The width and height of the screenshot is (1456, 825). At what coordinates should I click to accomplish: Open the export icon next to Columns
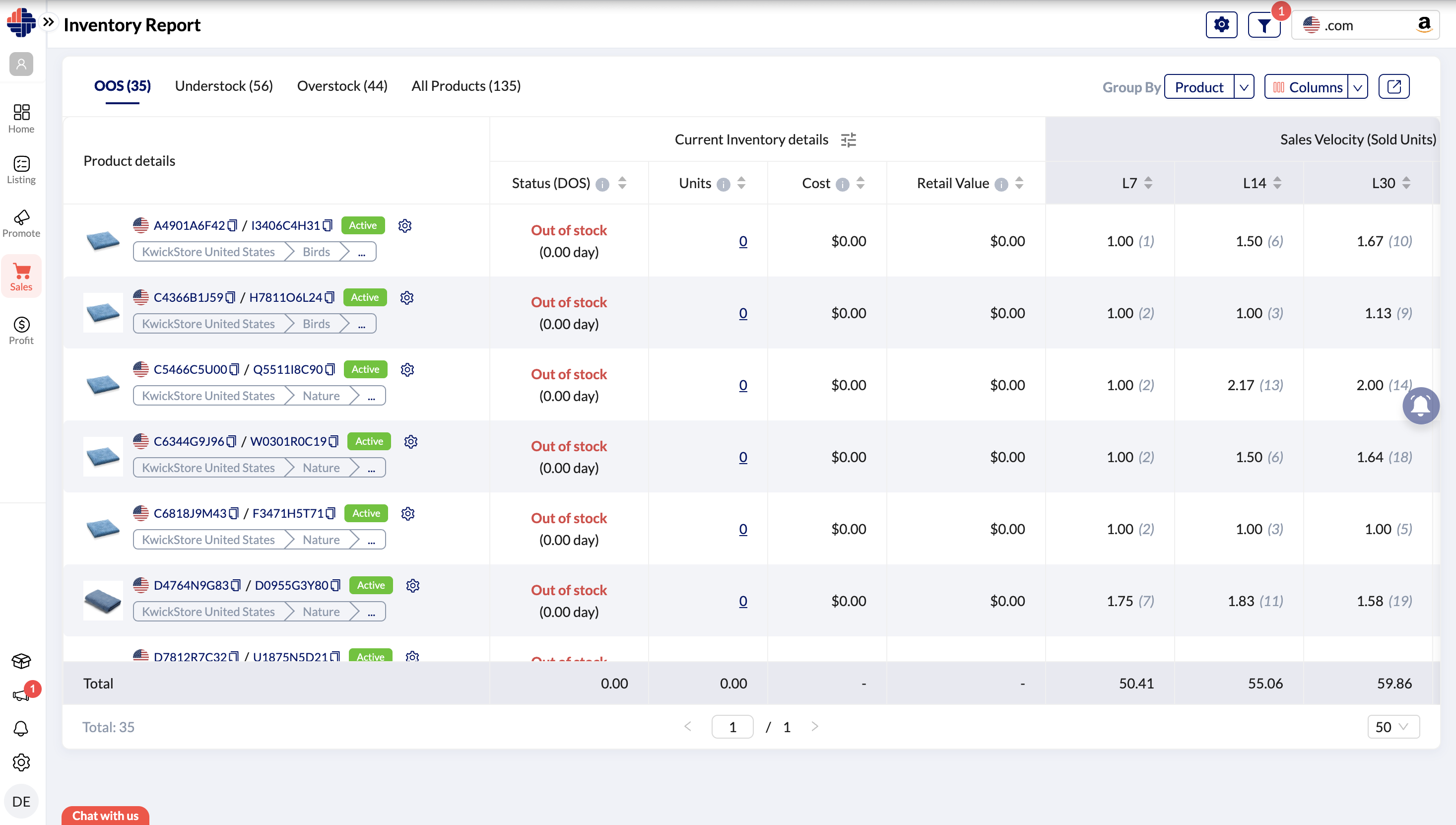pyautogui.click(x=1393, y=87)
